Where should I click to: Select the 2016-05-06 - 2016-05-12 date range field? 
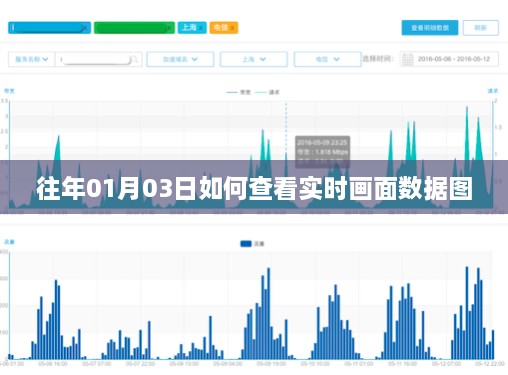click(x=449, y=59)
